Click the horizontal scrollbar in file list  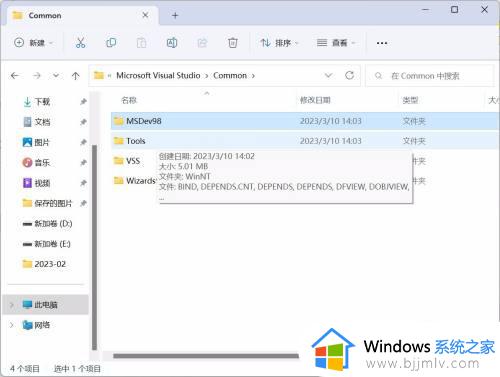click(206, 356)
